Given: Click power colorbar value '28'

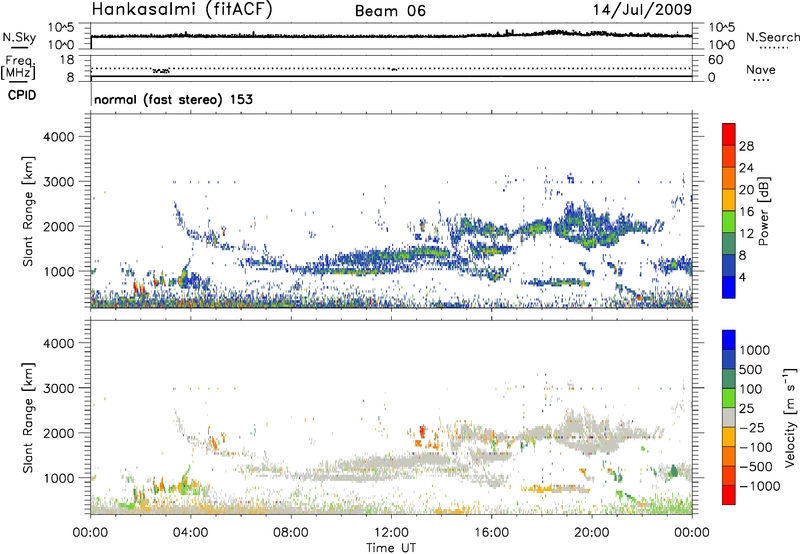Looking at the screenshot, I should coord(746,146).
